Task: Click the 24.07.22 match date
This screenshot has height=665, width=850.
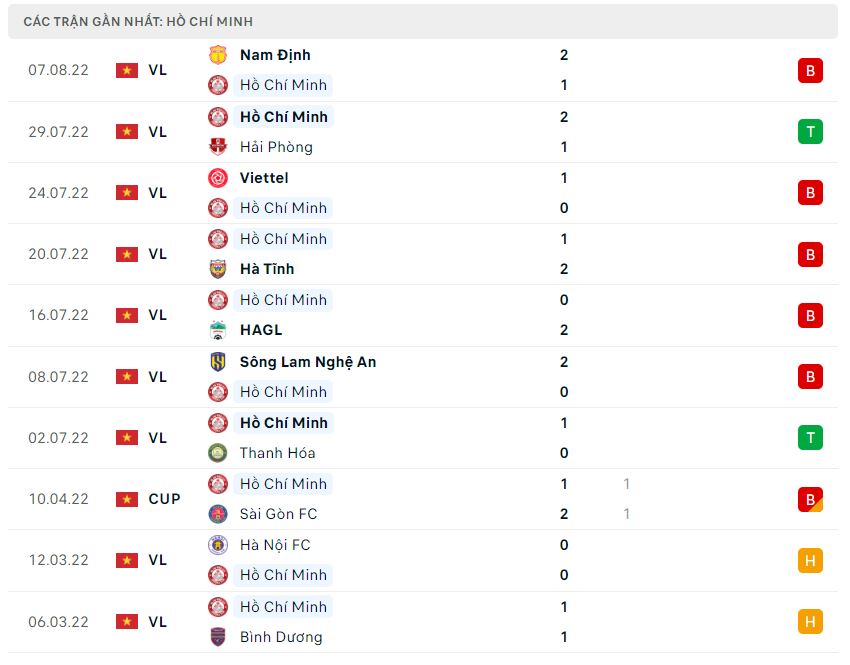Action: [x=58, y=193]
